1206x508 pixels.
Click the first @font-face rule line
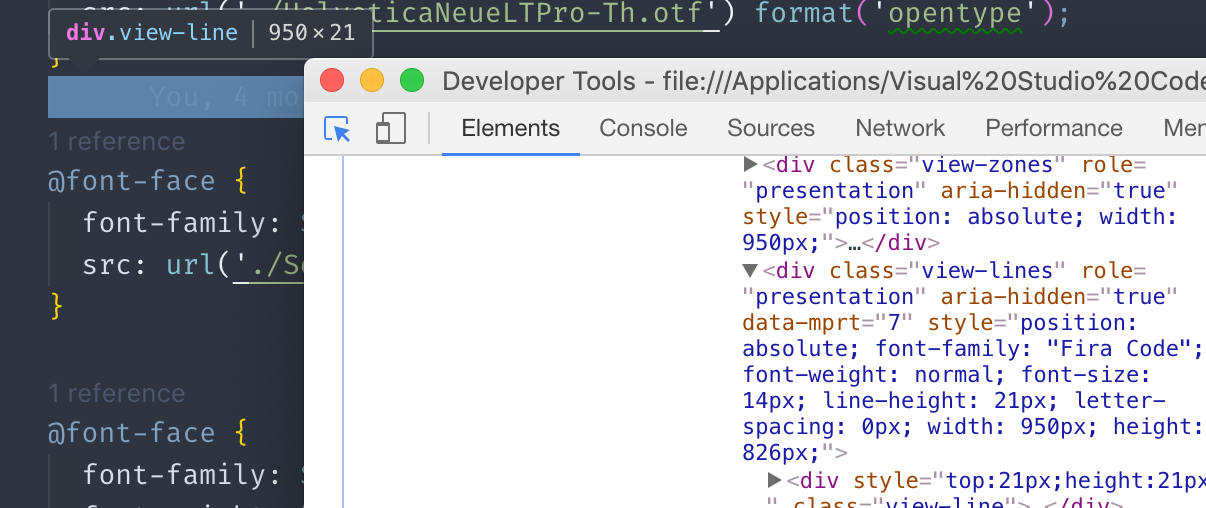pyautogui.click(x=147, y=181)
